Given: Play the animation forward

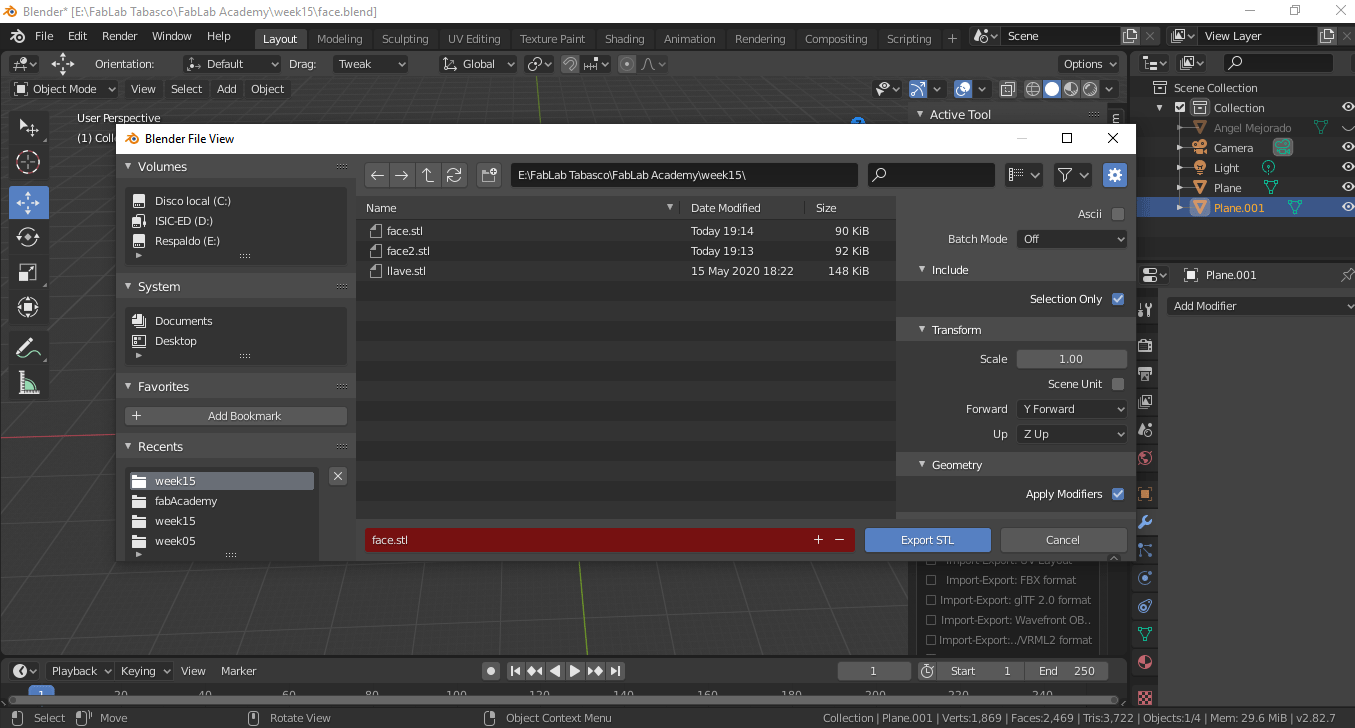Looking at the screenshot, I should (575, 671).
